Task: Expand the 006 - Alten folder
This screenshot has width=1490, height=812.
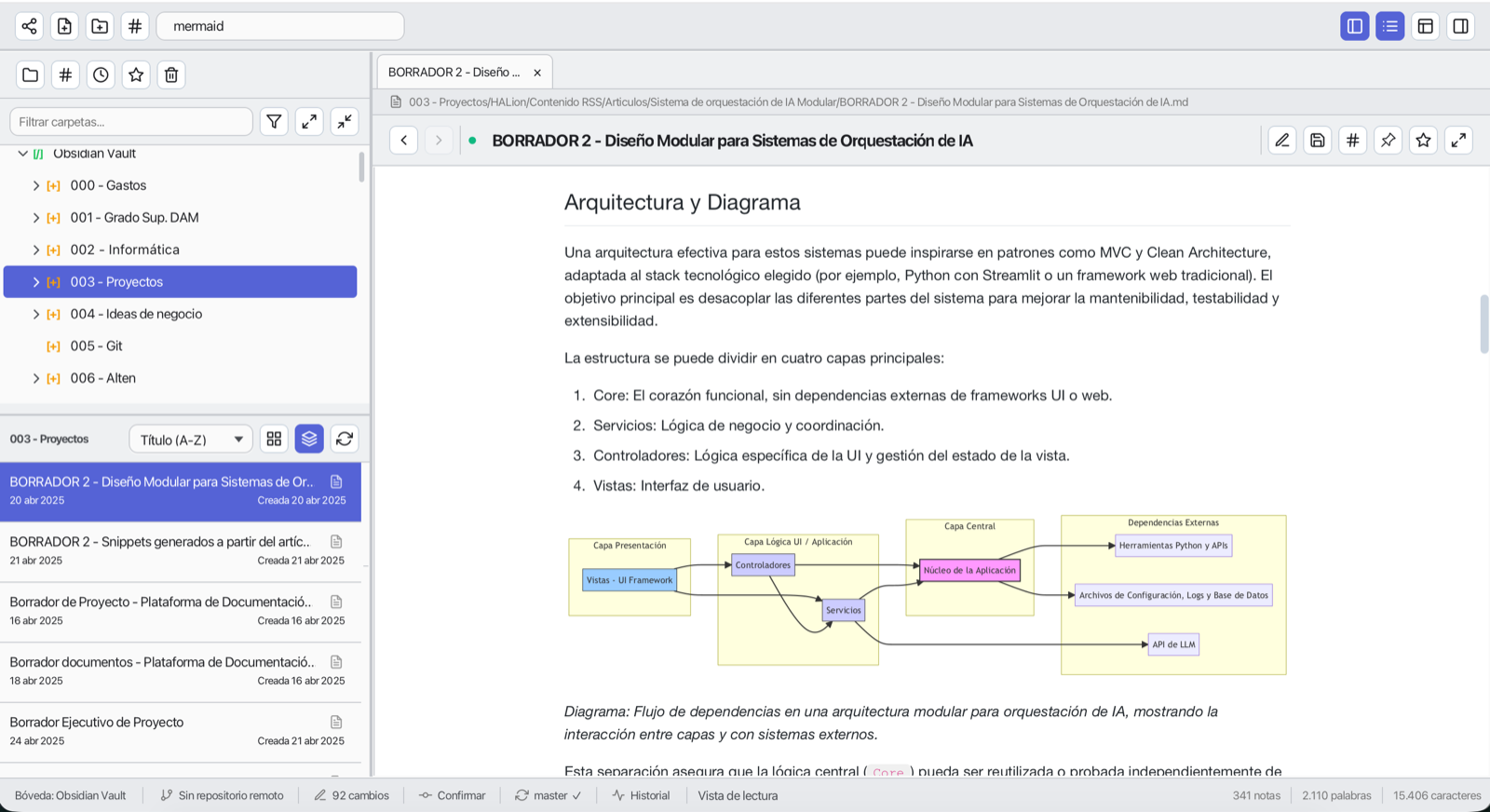Action: click(x=36, y=378)
